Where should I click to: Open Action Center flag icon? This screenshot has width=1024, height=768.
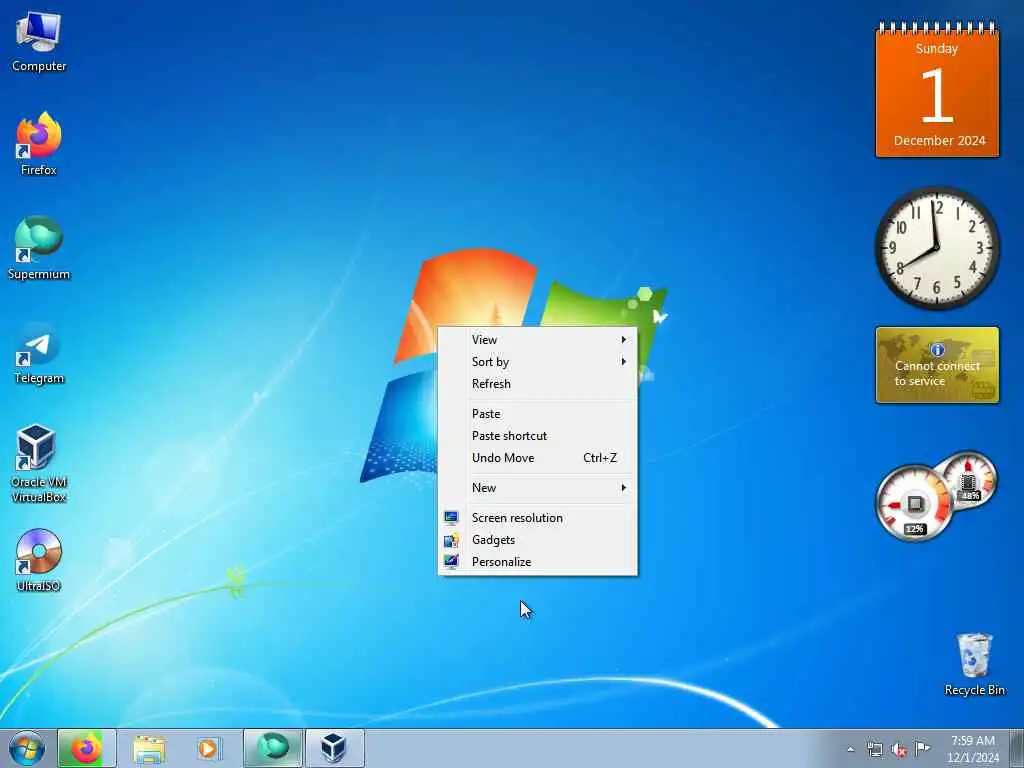tap(922, 748)
